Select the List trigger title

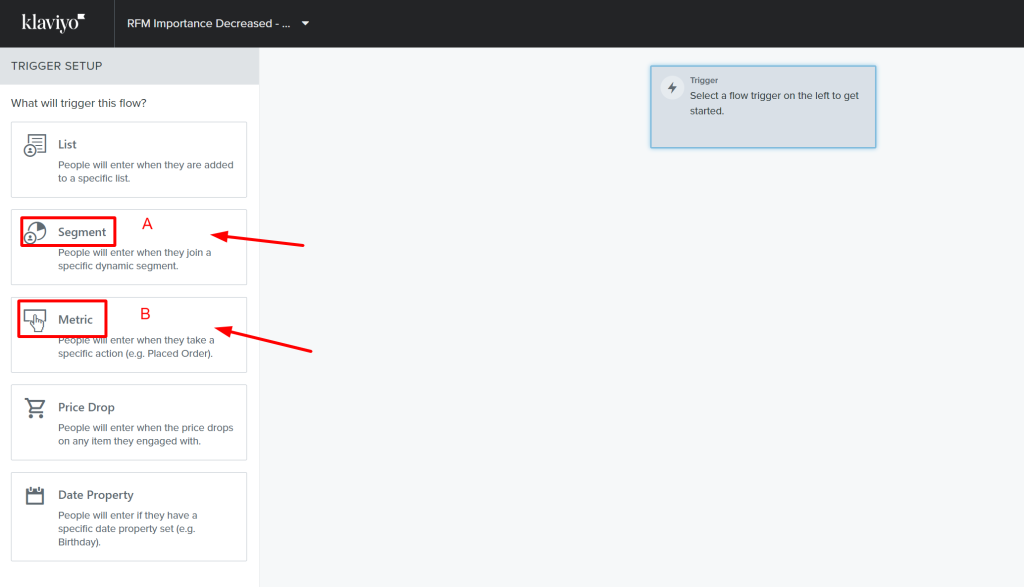(67, 145)
